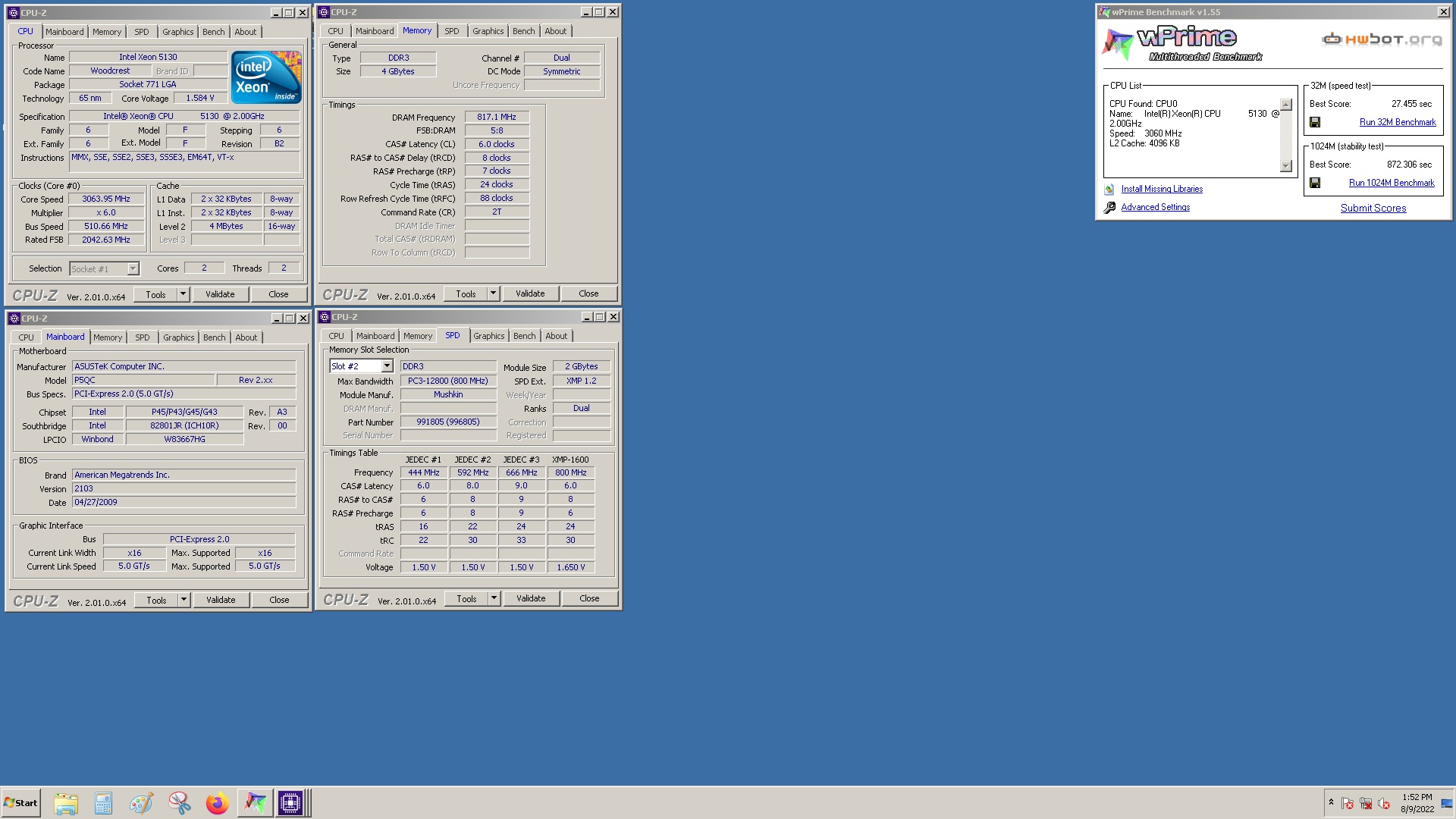The image size is (1456, 819).
Task: Click the DRAM Frequency 817.1 MHz value
Action: click(497, 117)
